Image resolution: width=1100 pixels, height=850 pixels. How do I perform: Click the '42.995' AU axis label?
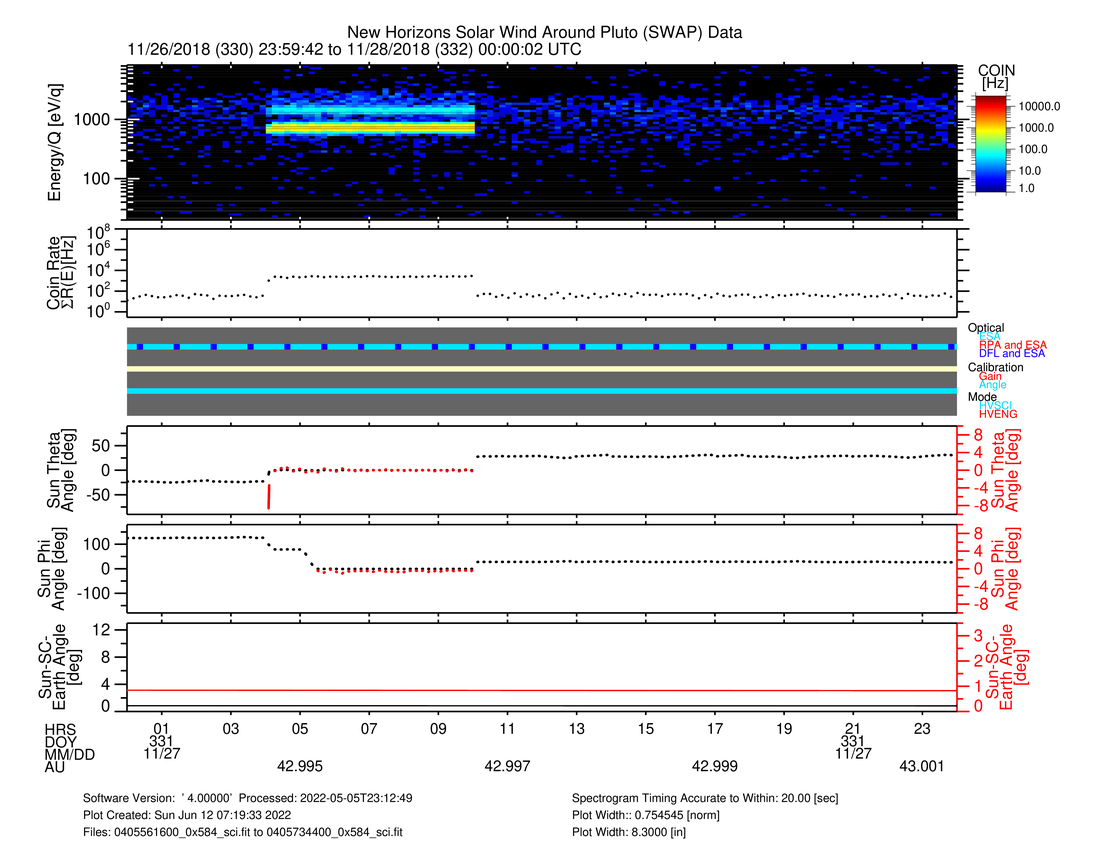(300, 766)
